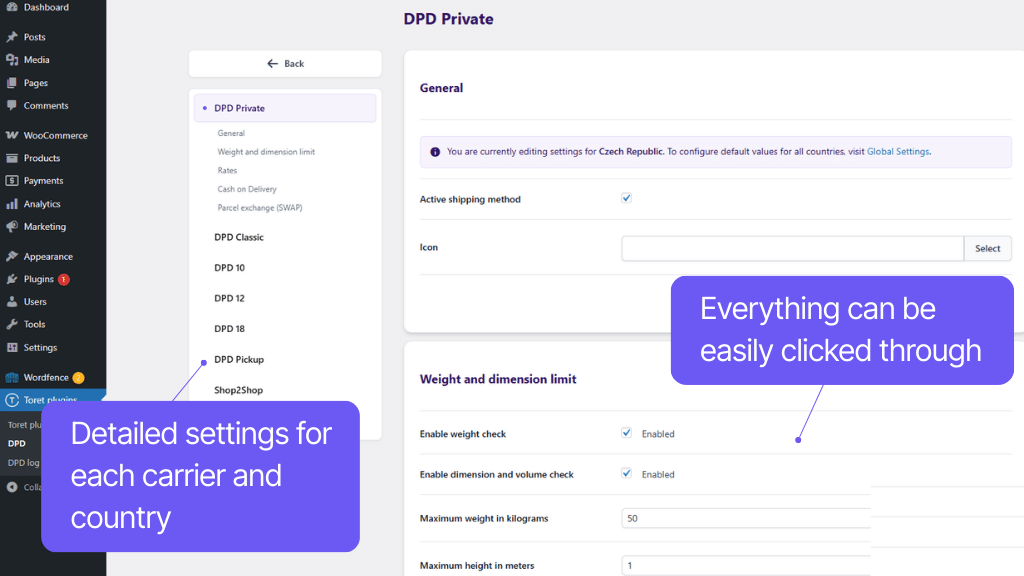Click the Appearance brush icon

pos(12,256)
